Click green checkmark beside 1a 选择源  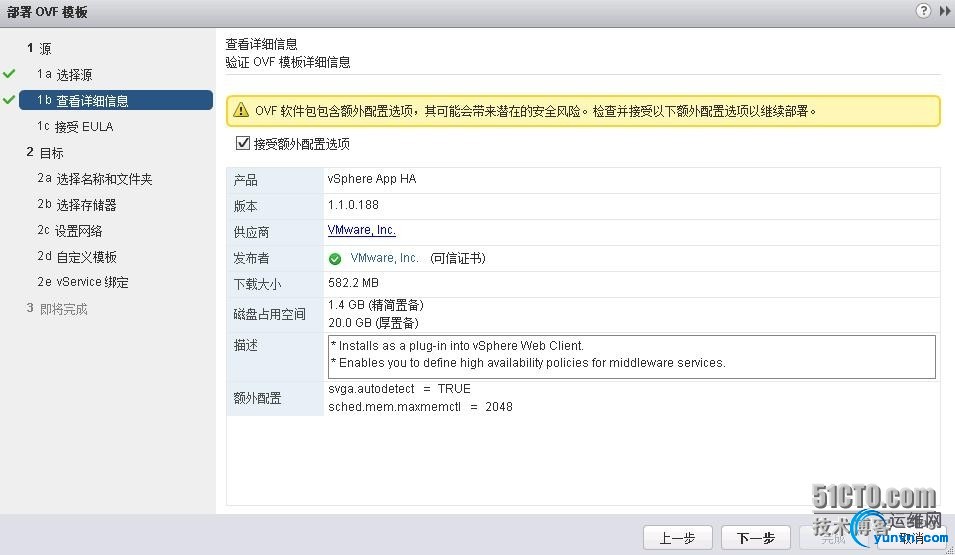point(9,74)
